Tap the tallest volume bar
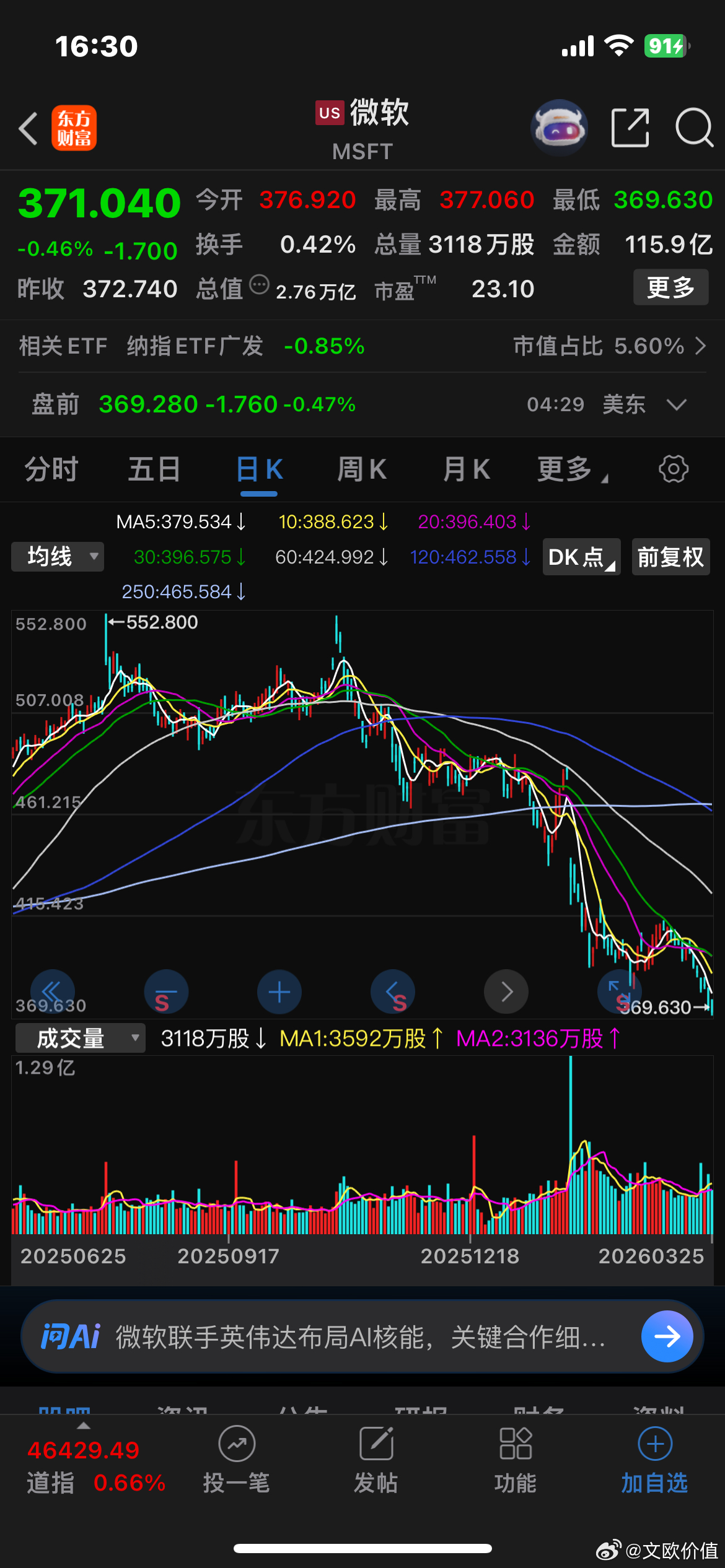This screenshot has height=1568, width=725. (x=571, y=1145)
